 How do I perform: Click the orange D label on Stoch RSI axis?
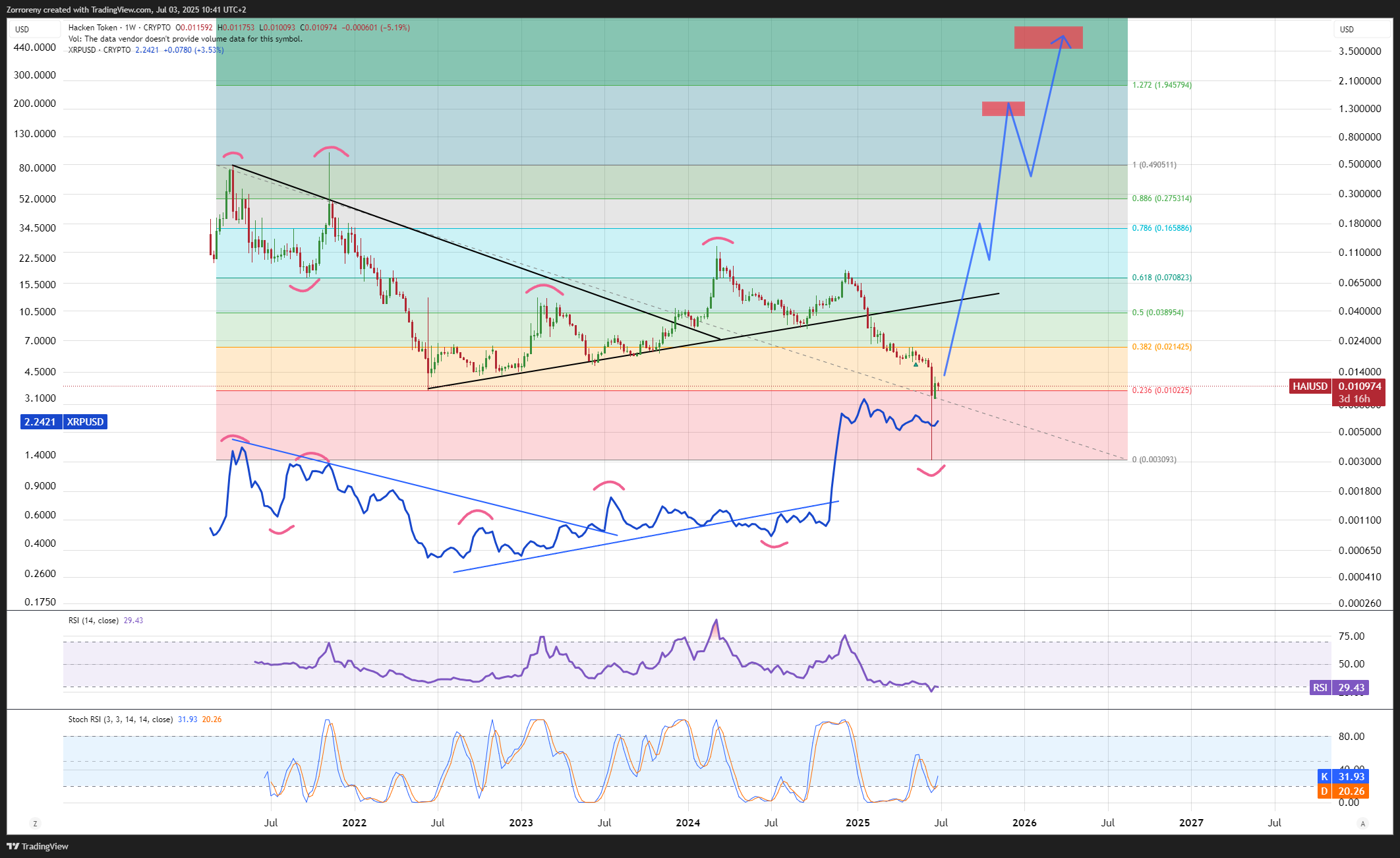tap(1325, 791)
